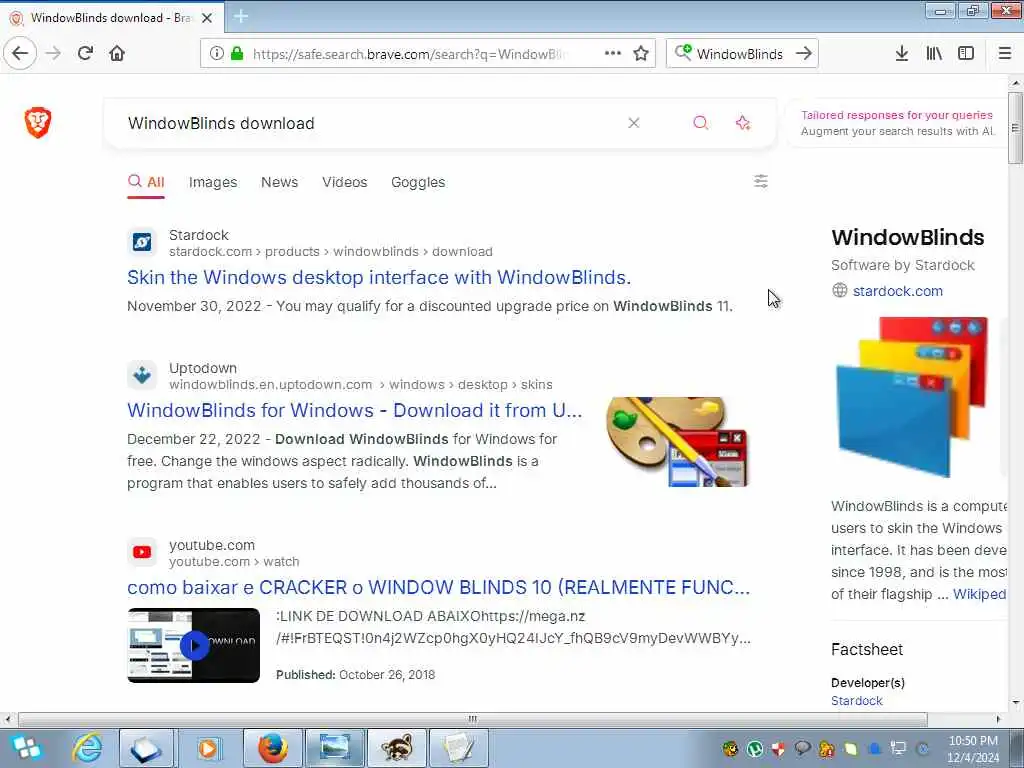Click 'Software by Stardock' subtitle text
This screenshot has height=768, width=1024.
click(x=903, y=265)
